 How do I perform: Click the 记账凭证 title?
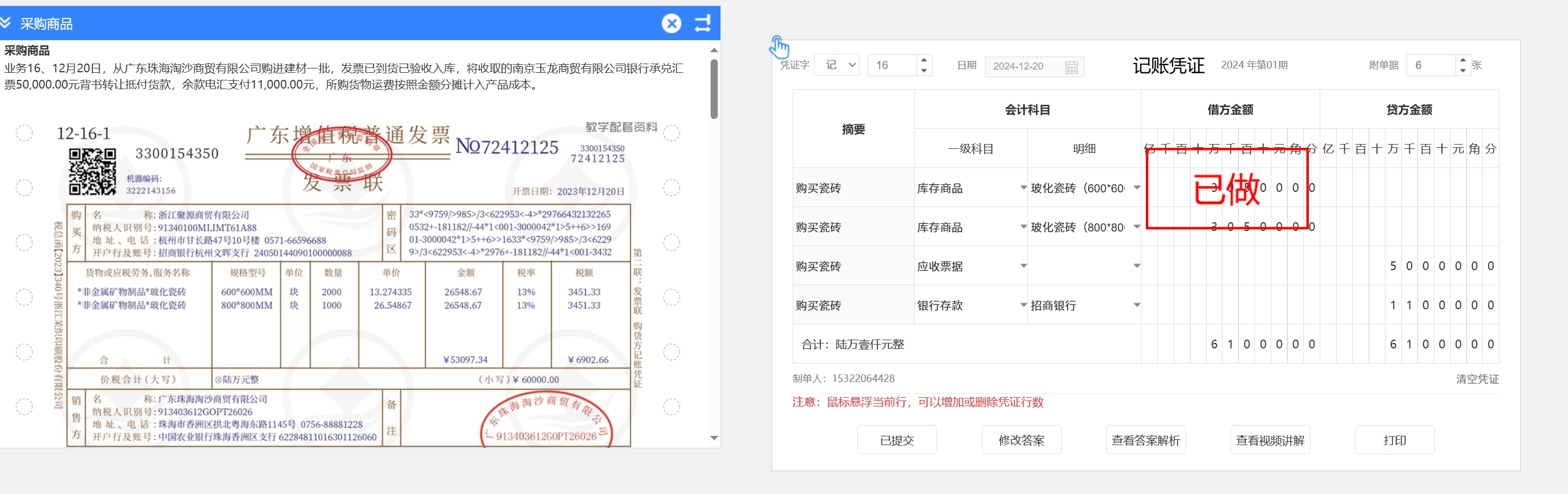[1168, 65]
